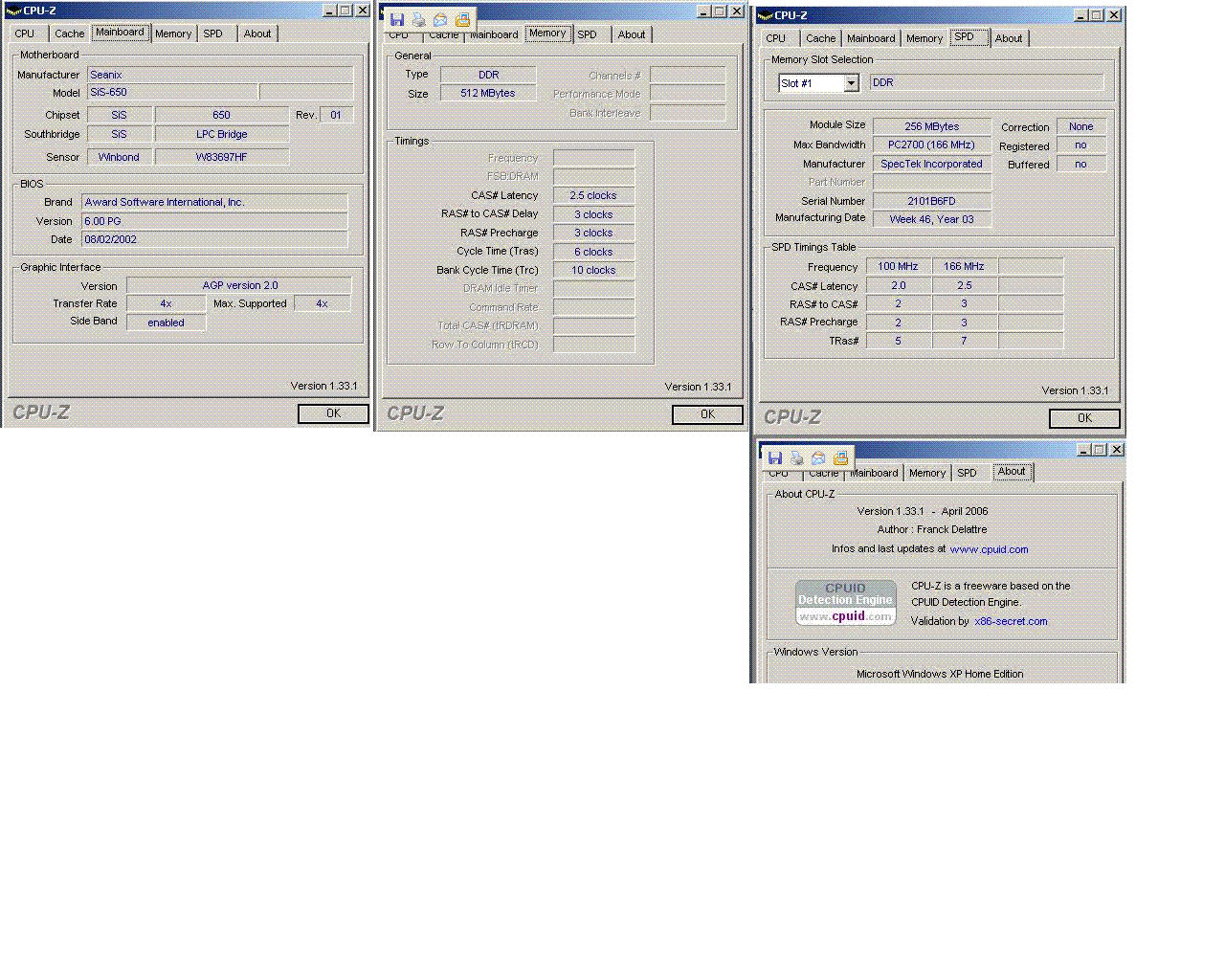Open the x86-secret.com validation link
The height and width of the screenshot is (980, 1225).
click(x=1011, y=621)
